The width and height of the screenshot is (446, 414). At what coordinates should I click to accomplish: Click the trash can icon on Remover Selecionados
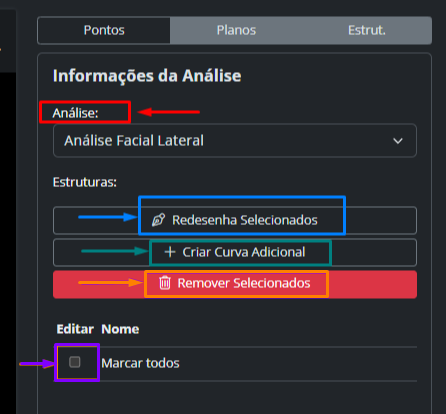click(x=165, y=283)
